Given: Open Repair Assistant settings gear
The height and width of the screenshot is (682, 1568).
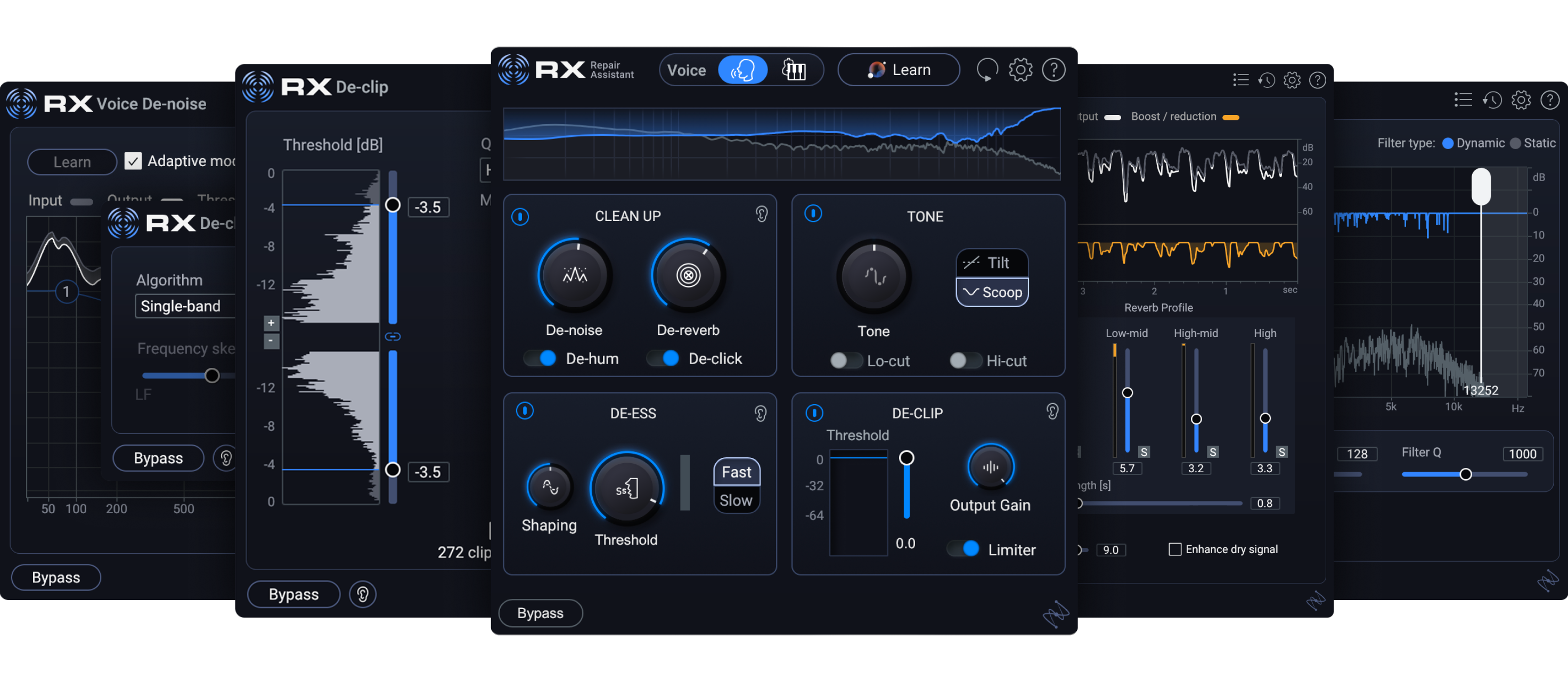Looking at the screenshot, I should pos(1020,70).
